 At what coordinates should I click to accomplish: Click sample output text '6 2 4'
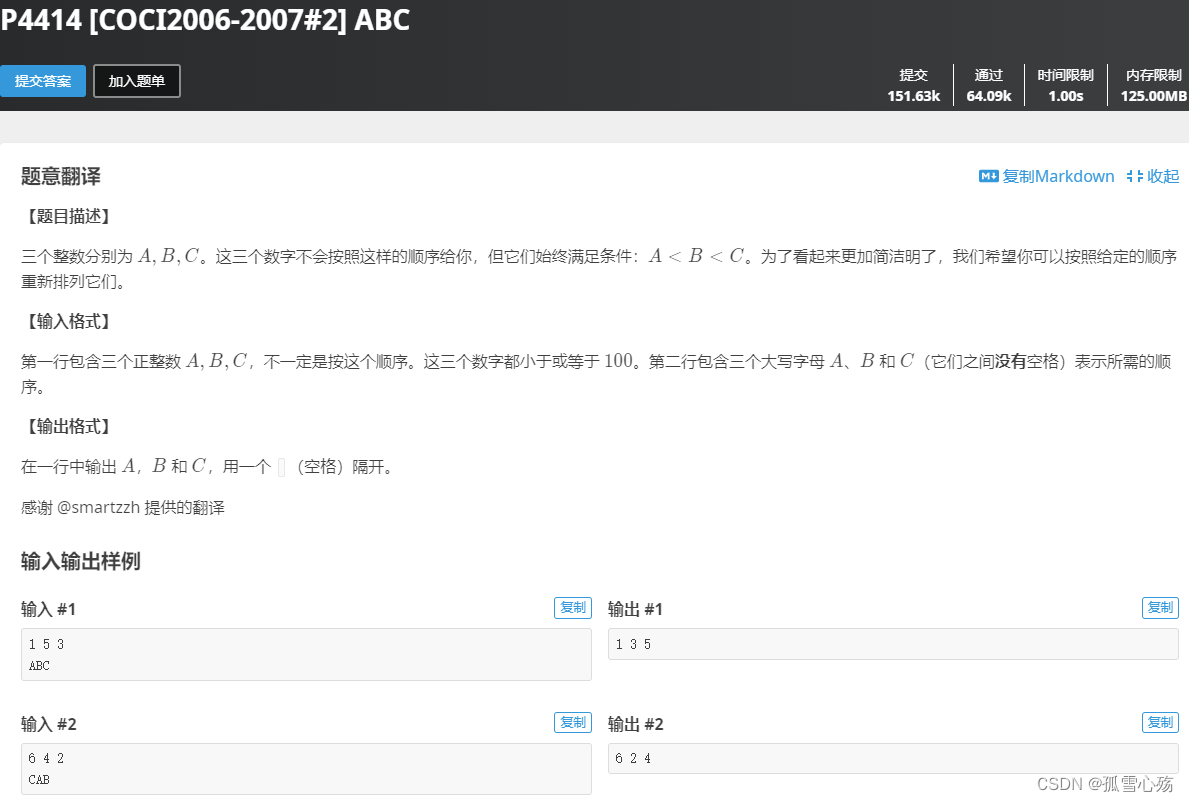point(633,758)
